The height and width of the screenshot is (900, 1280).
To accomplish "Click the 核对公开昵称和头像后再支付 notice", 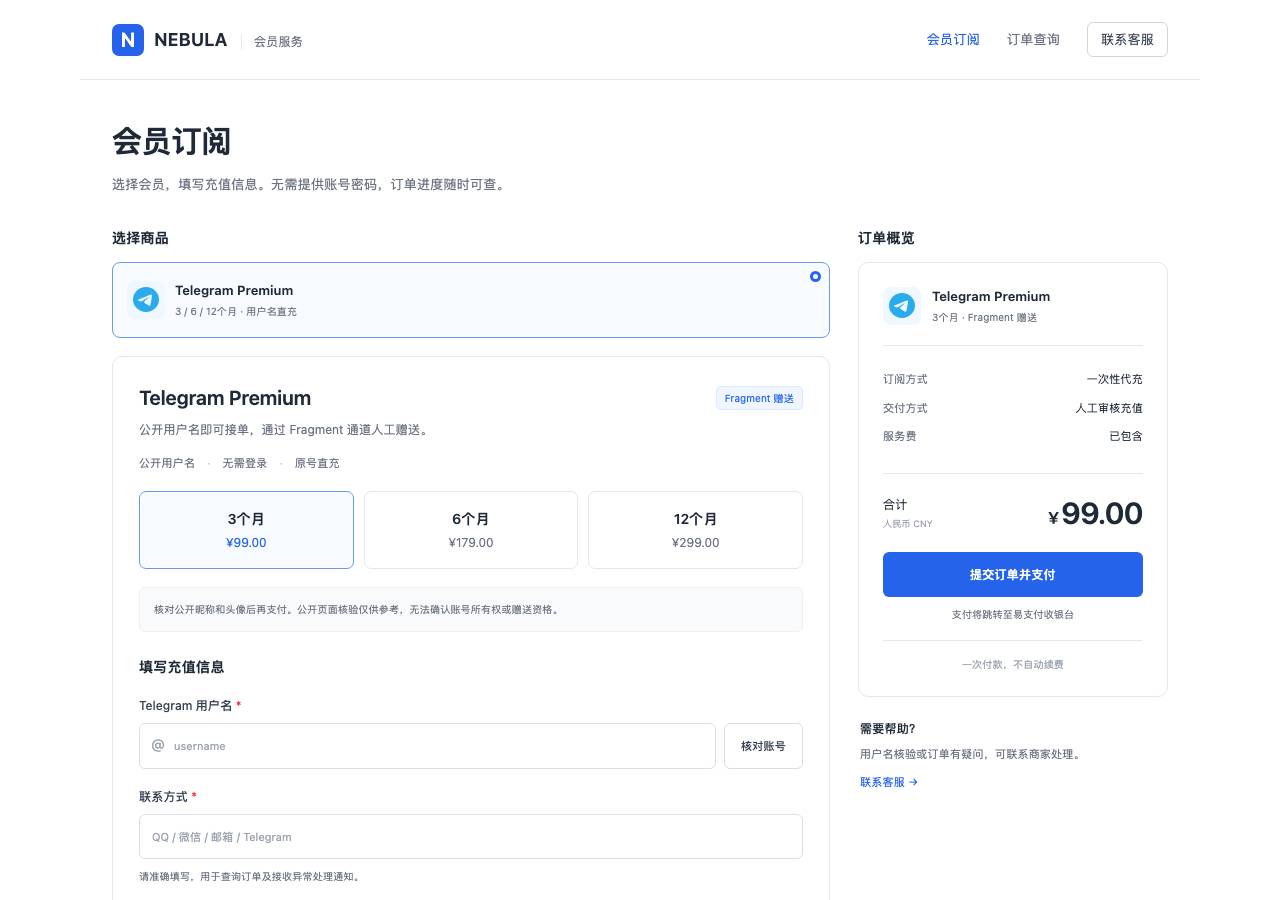I will [471, 609].
